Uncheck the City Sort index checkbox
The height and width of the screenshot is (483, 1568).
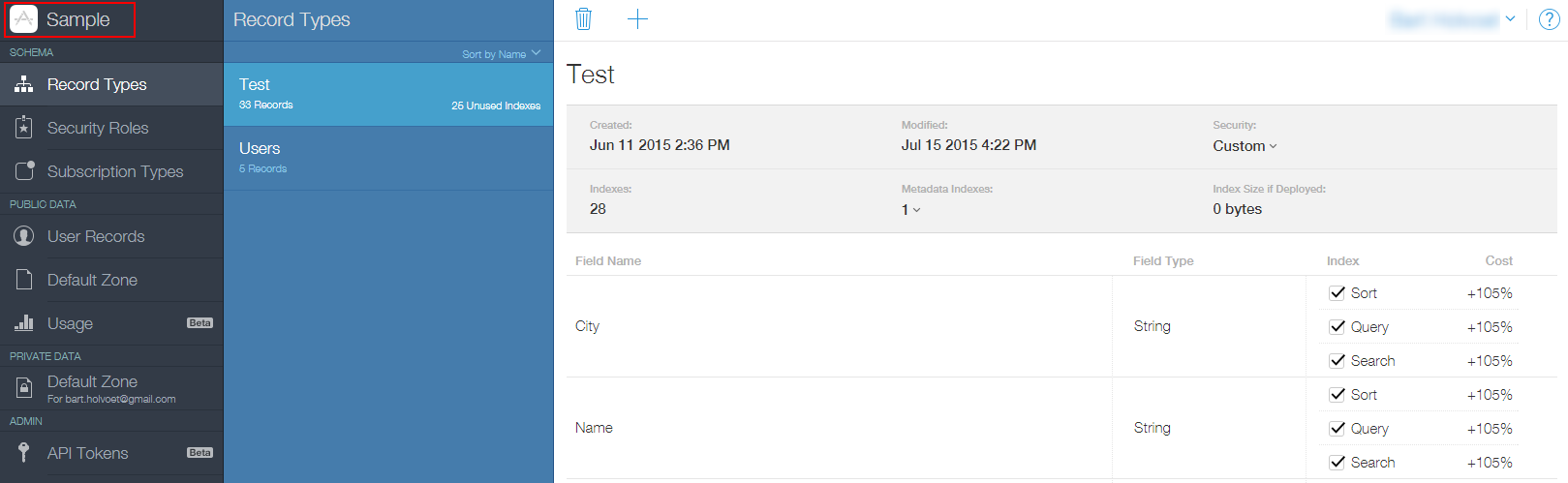1337,293
